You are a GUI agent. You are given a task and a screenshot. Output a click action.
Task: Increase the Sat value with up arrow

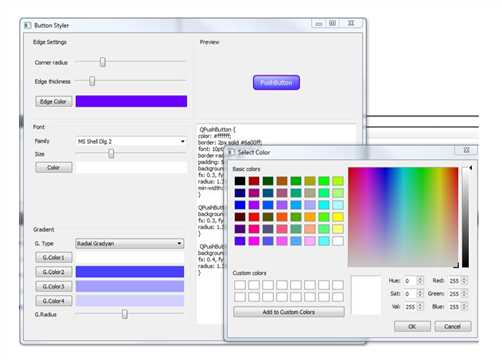[420, 292]
